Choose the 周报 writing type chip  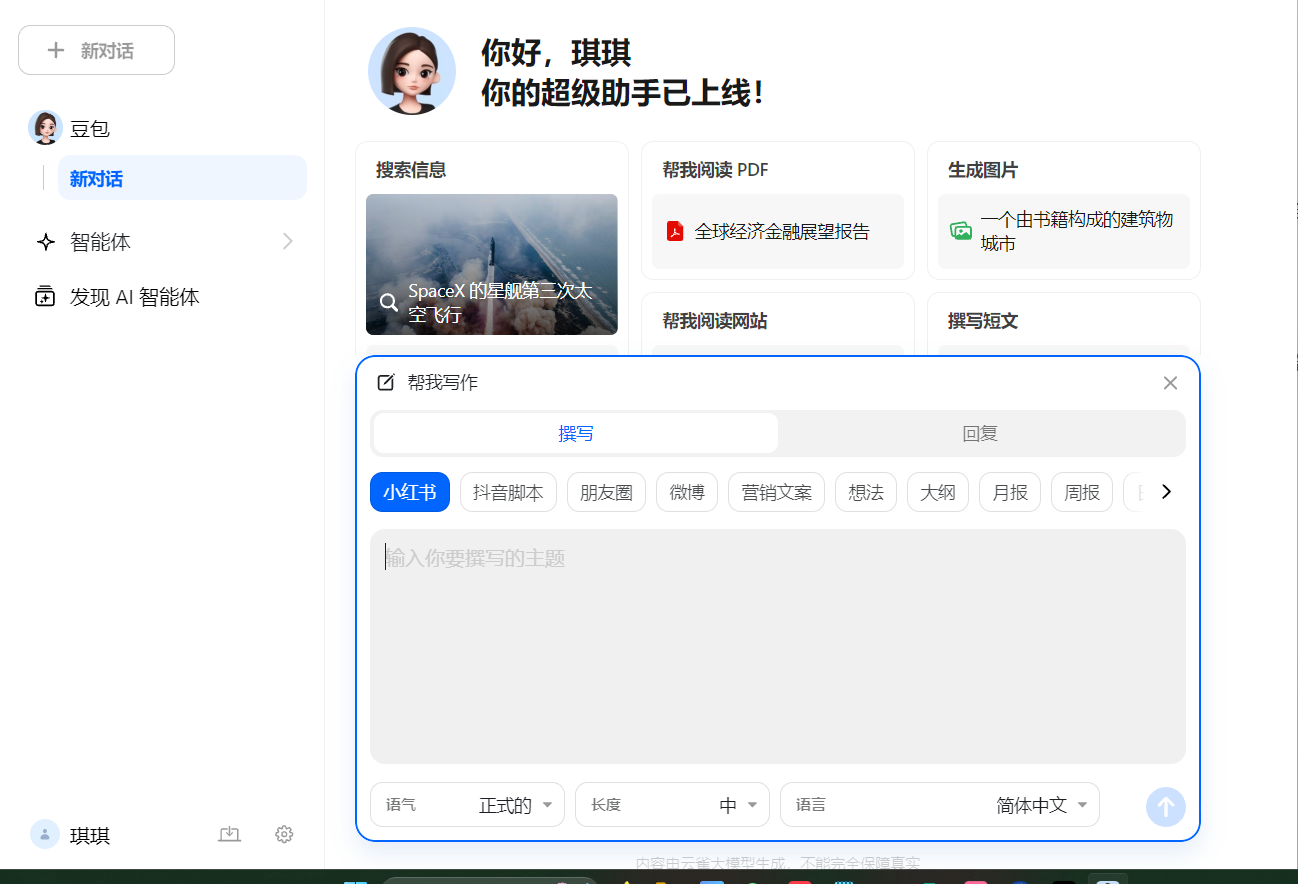1082,492
